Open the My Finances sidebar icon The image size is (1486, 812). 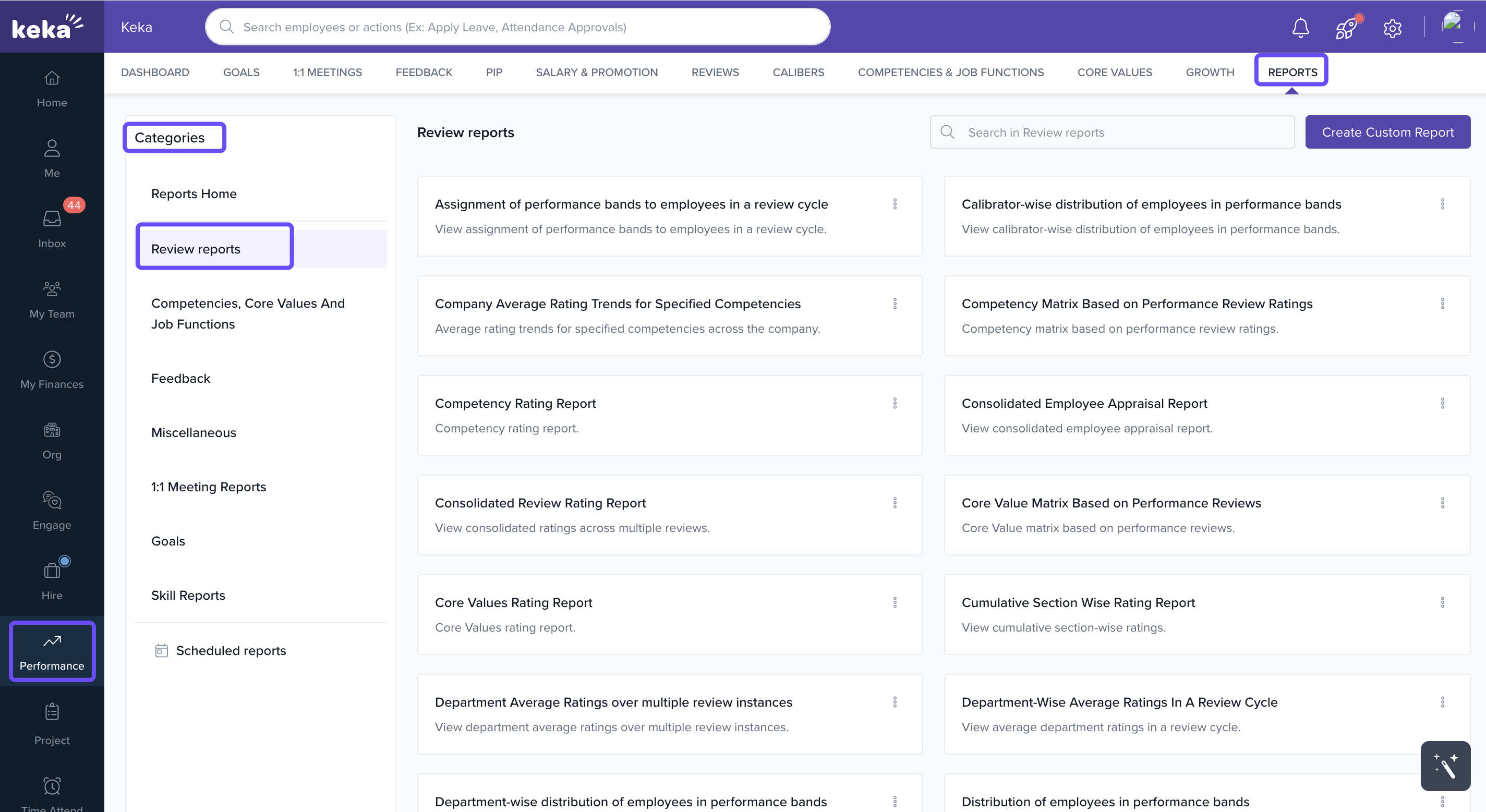[x=52, y=370]
